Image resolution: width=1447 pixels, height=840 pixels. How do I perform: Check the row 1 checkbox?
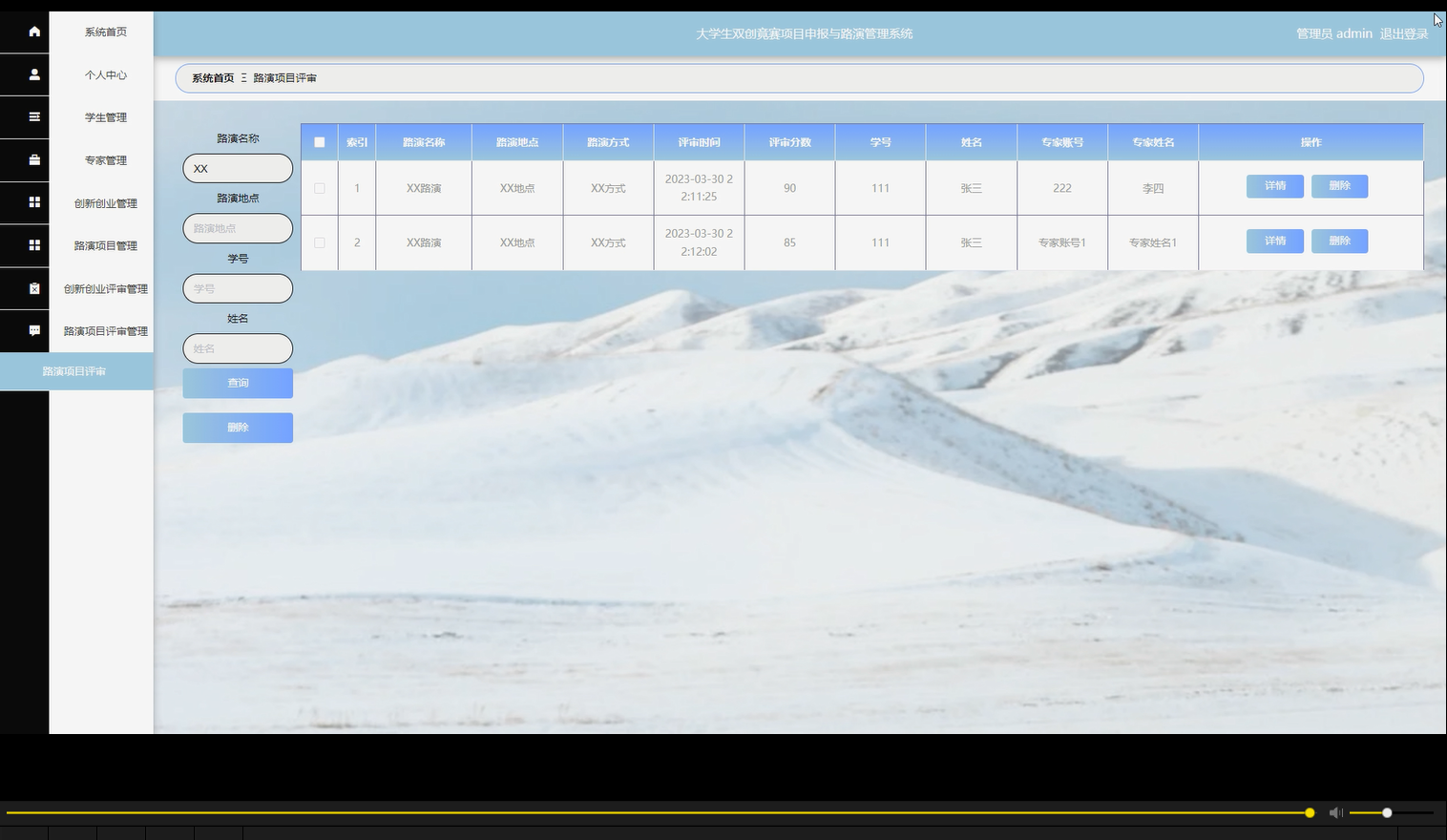coord(320,188)
